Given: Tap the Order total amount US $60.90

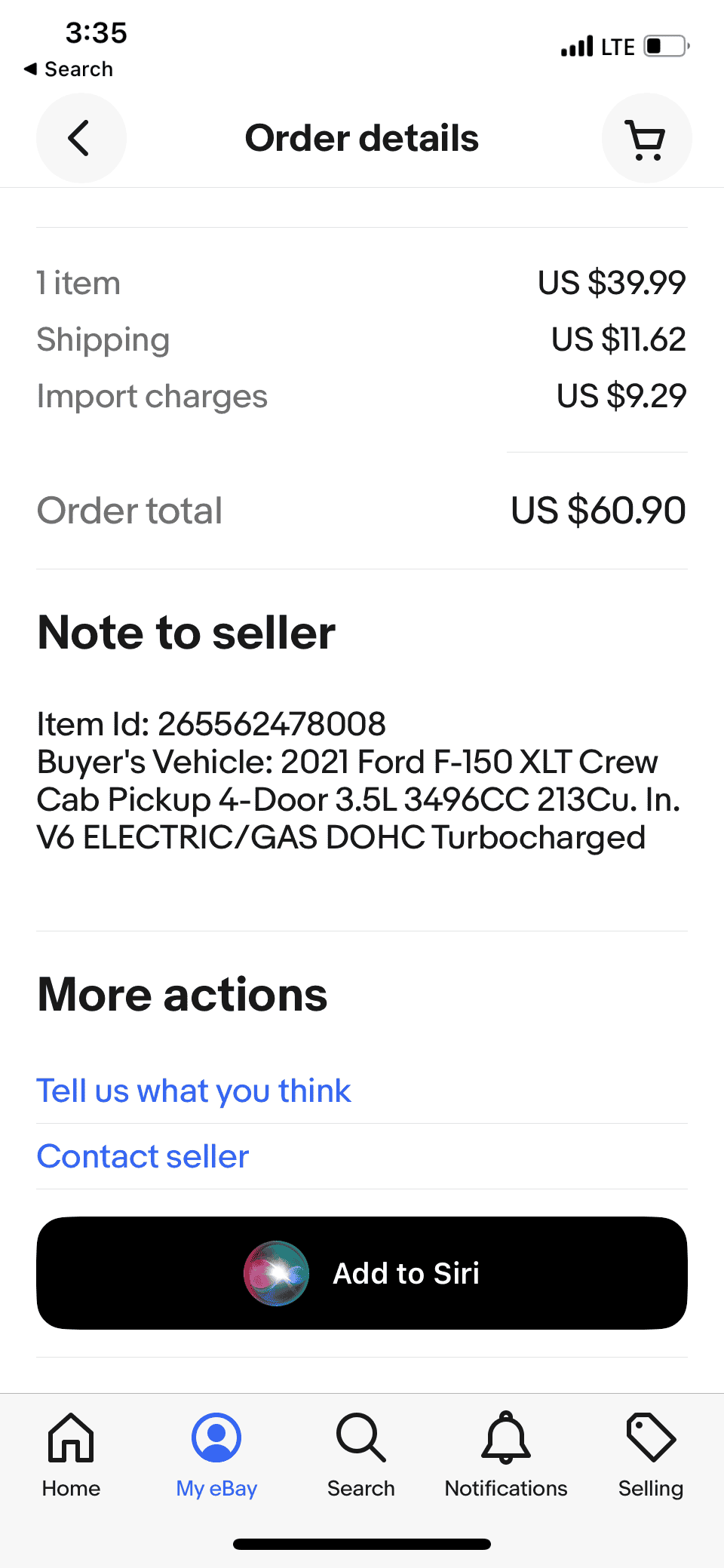Looking at the screenshot, I should tap(598, 511).
